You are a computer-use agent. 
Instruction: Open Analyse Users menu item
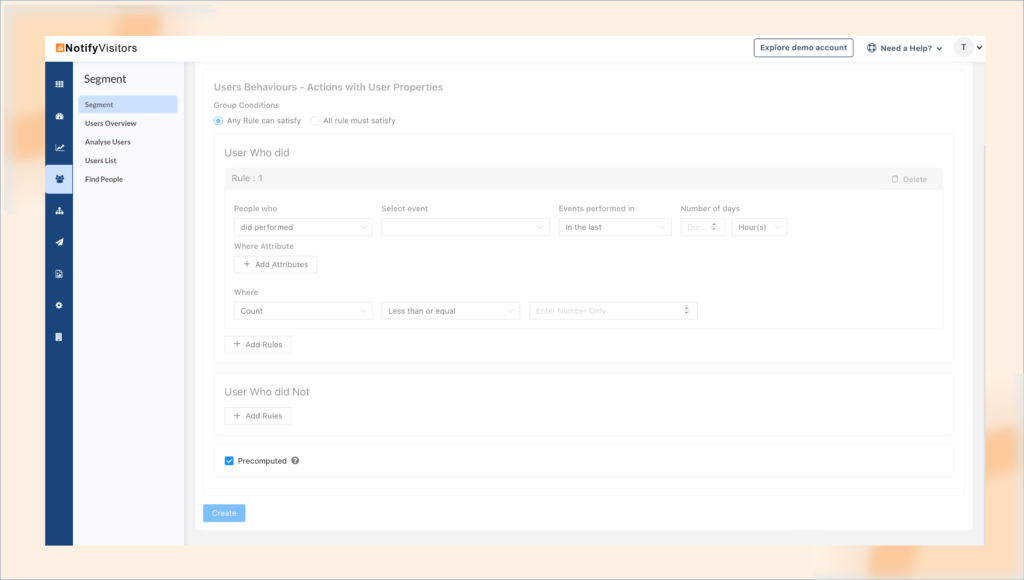coord(108,142)
